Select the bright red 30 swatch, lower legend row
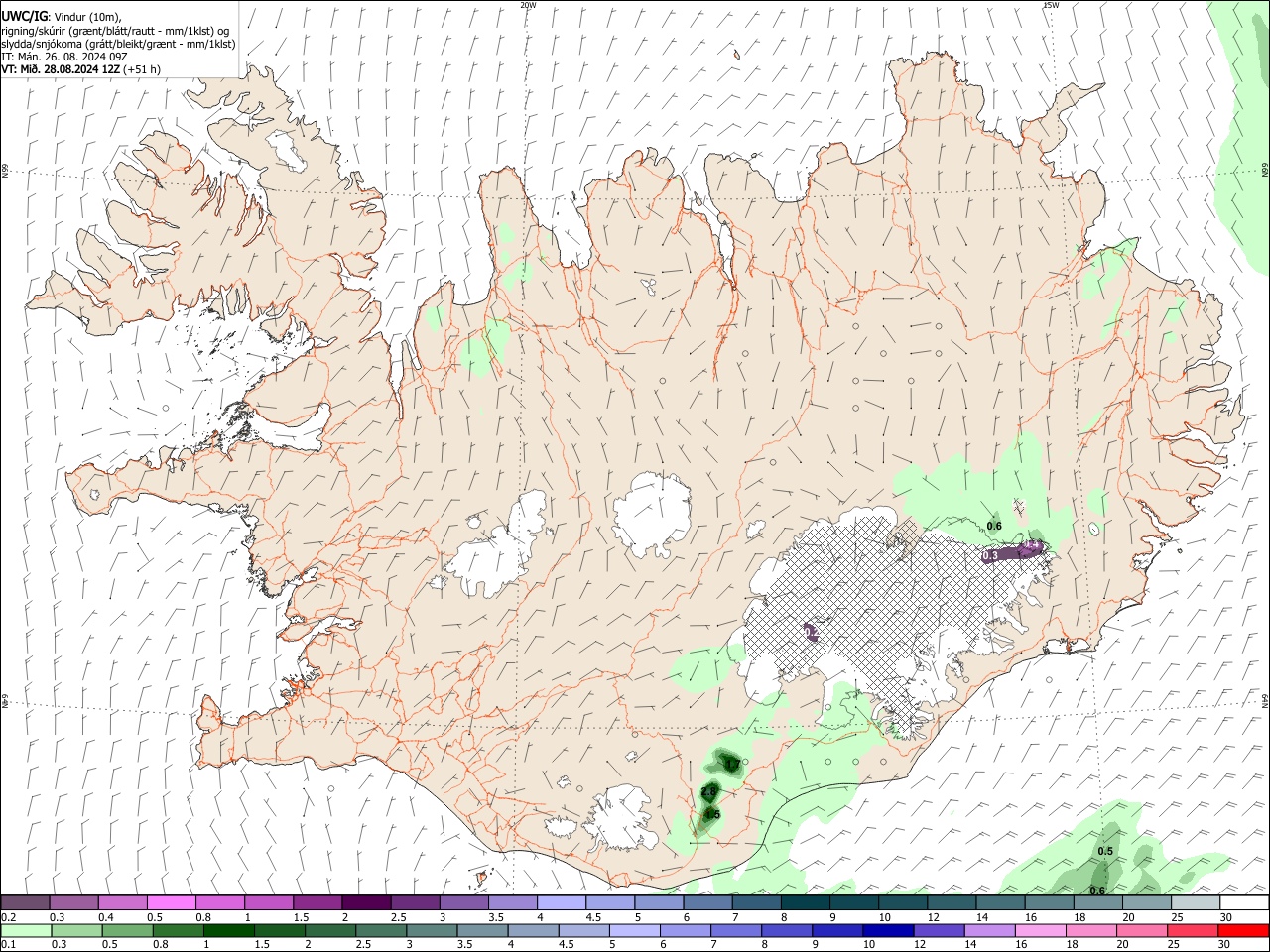The height and width of the screenshot is (952, 1270). coord(1244,930)
